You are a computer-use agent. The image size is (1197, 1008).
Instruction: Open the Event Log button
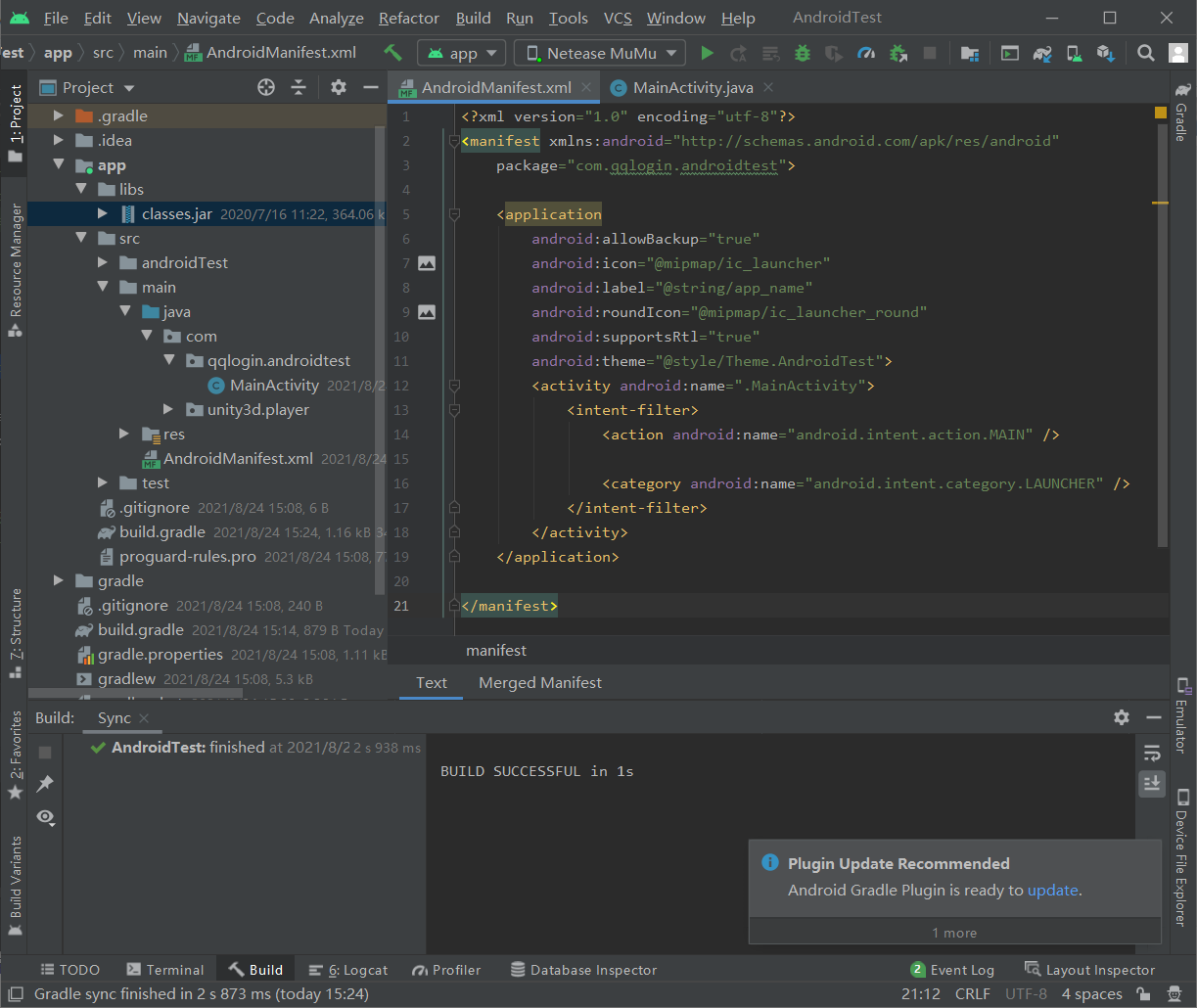952,970
